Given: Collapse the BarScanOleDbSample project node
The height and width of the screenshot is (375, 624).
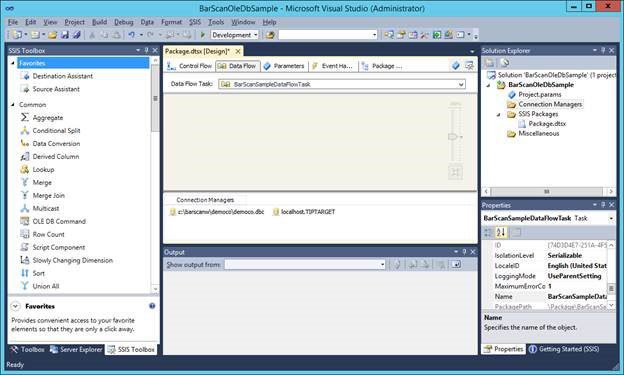Looking at the screenshot, I should [x=489, y=85].
